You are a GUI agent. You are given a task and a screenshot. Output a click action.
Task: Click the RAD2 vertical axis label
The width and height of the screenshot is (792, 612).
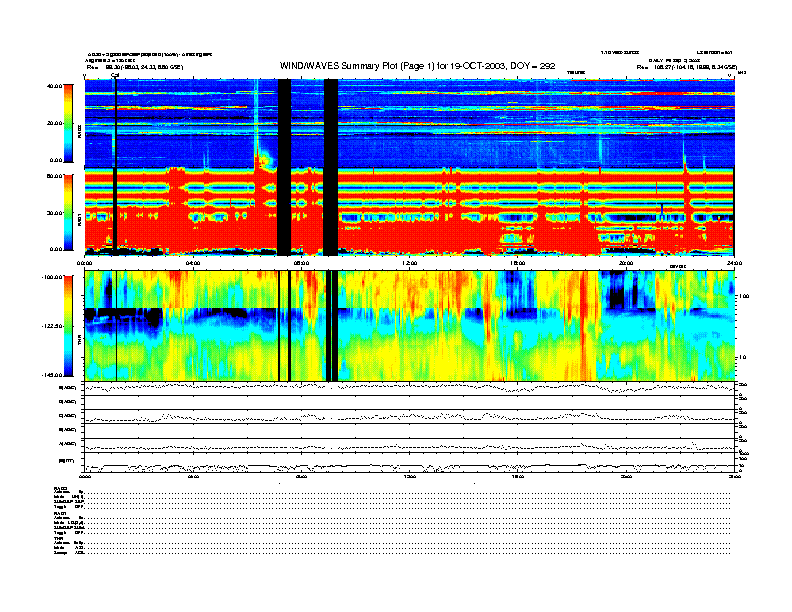coord(79,132)
